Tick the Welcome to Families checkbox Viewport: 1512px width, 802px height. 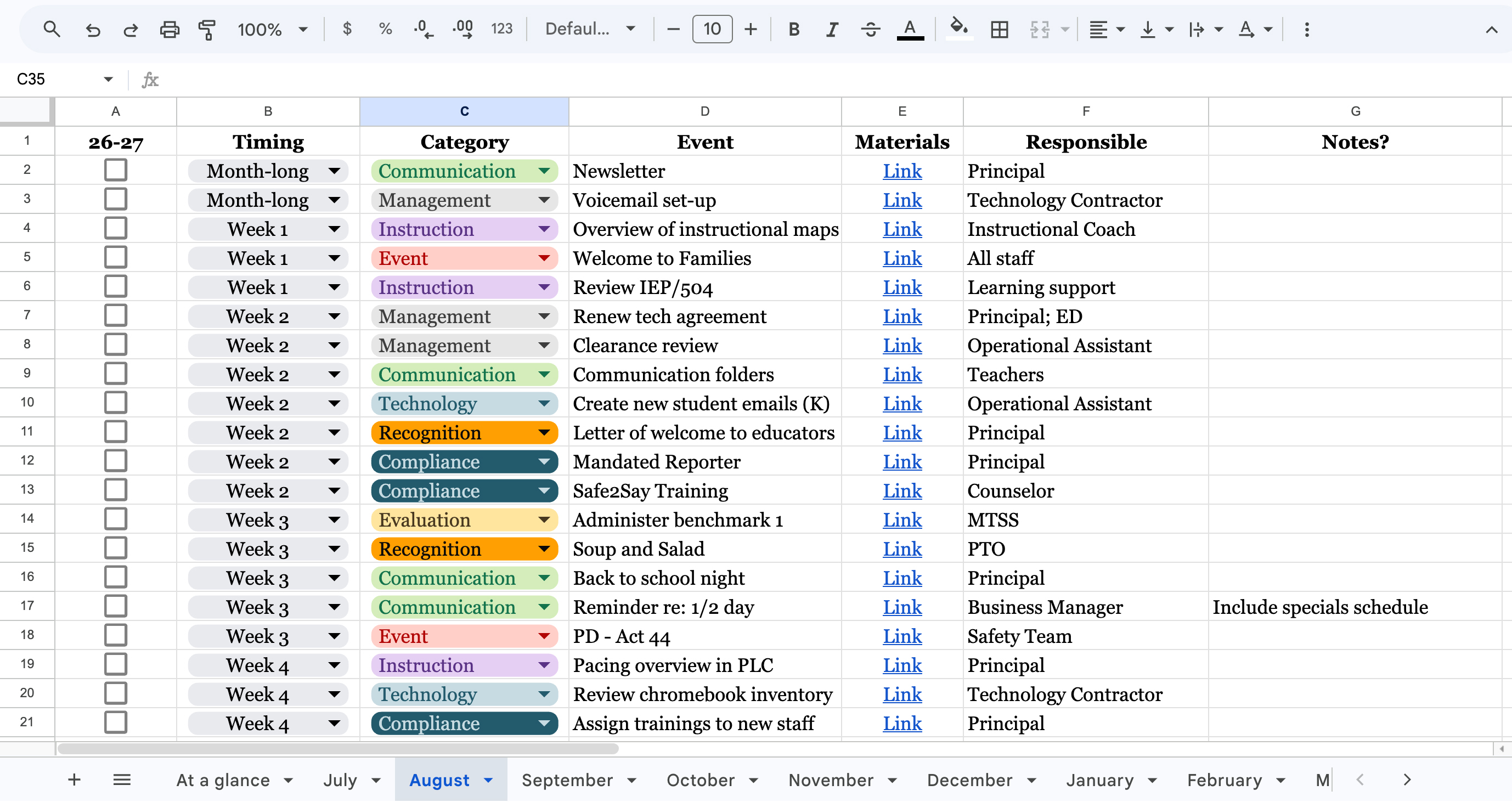(116, 257)
